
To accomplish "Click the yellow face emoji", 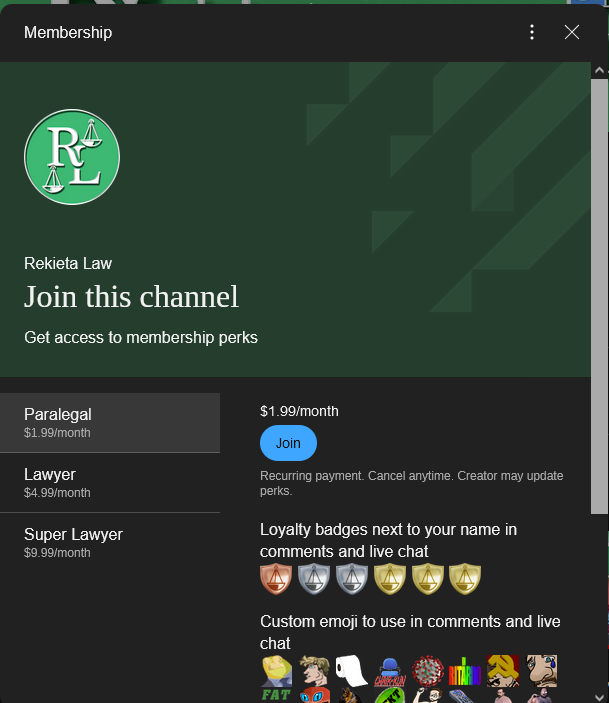I will tap(276, 671).
